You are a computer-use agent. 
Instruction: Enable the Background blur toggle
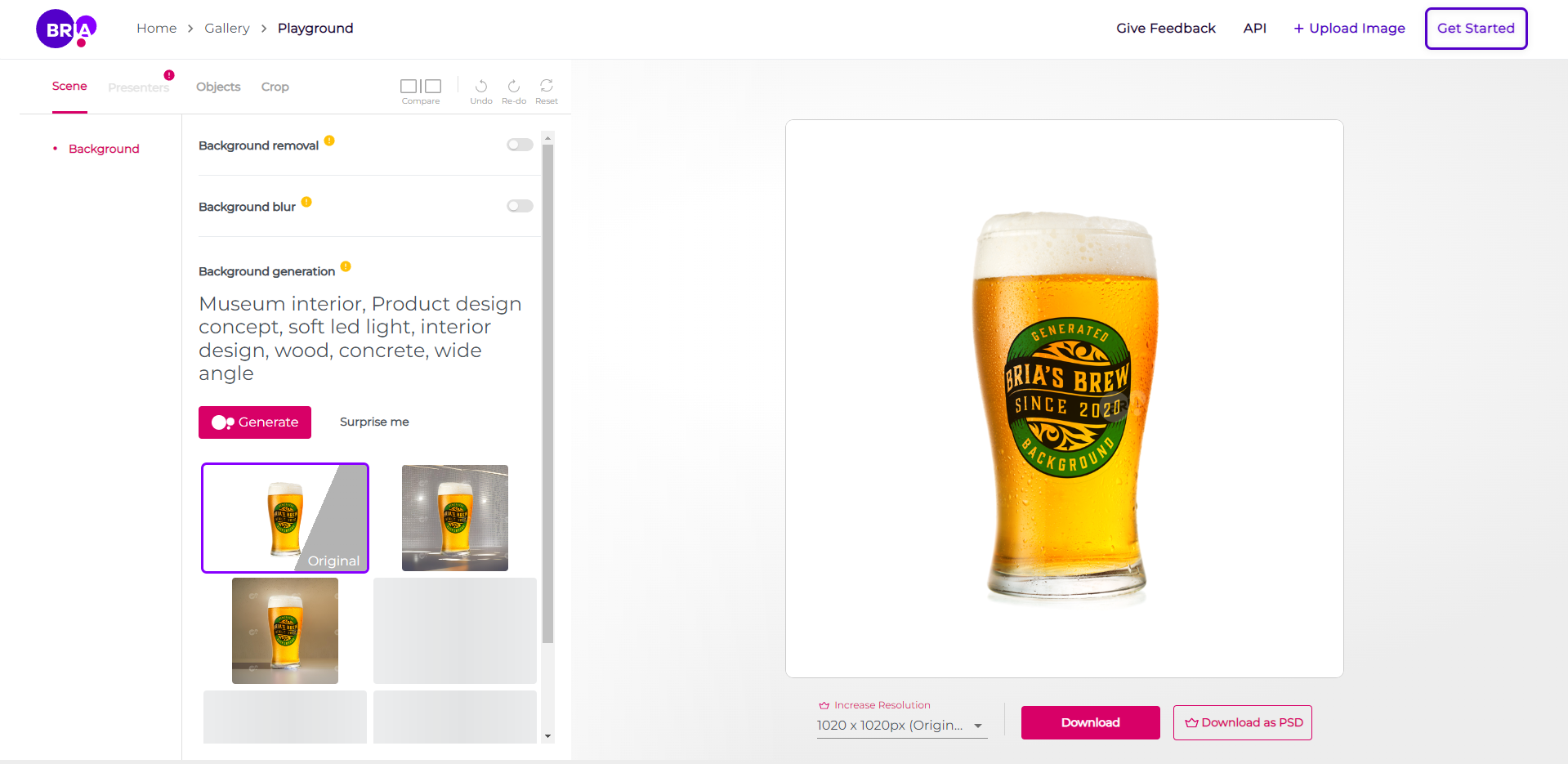click(520, 206)
